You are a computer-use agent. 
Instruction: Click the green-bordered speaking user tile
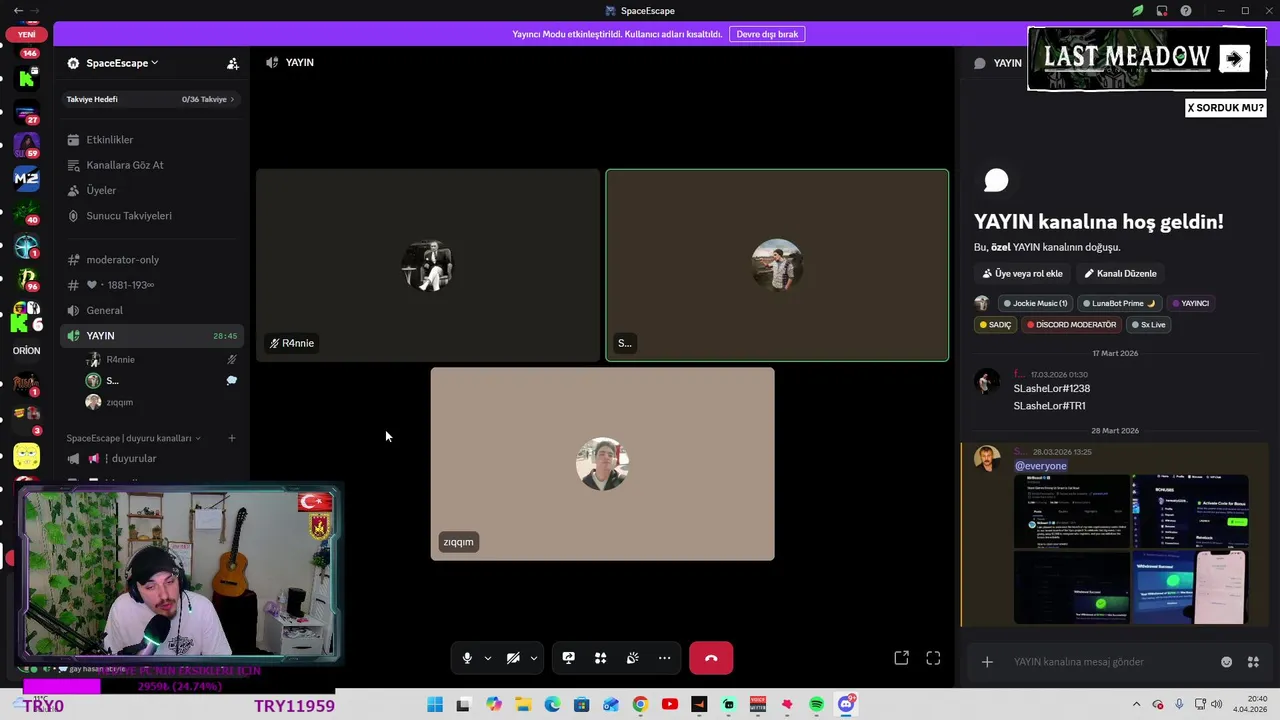(x=777, y=265)
